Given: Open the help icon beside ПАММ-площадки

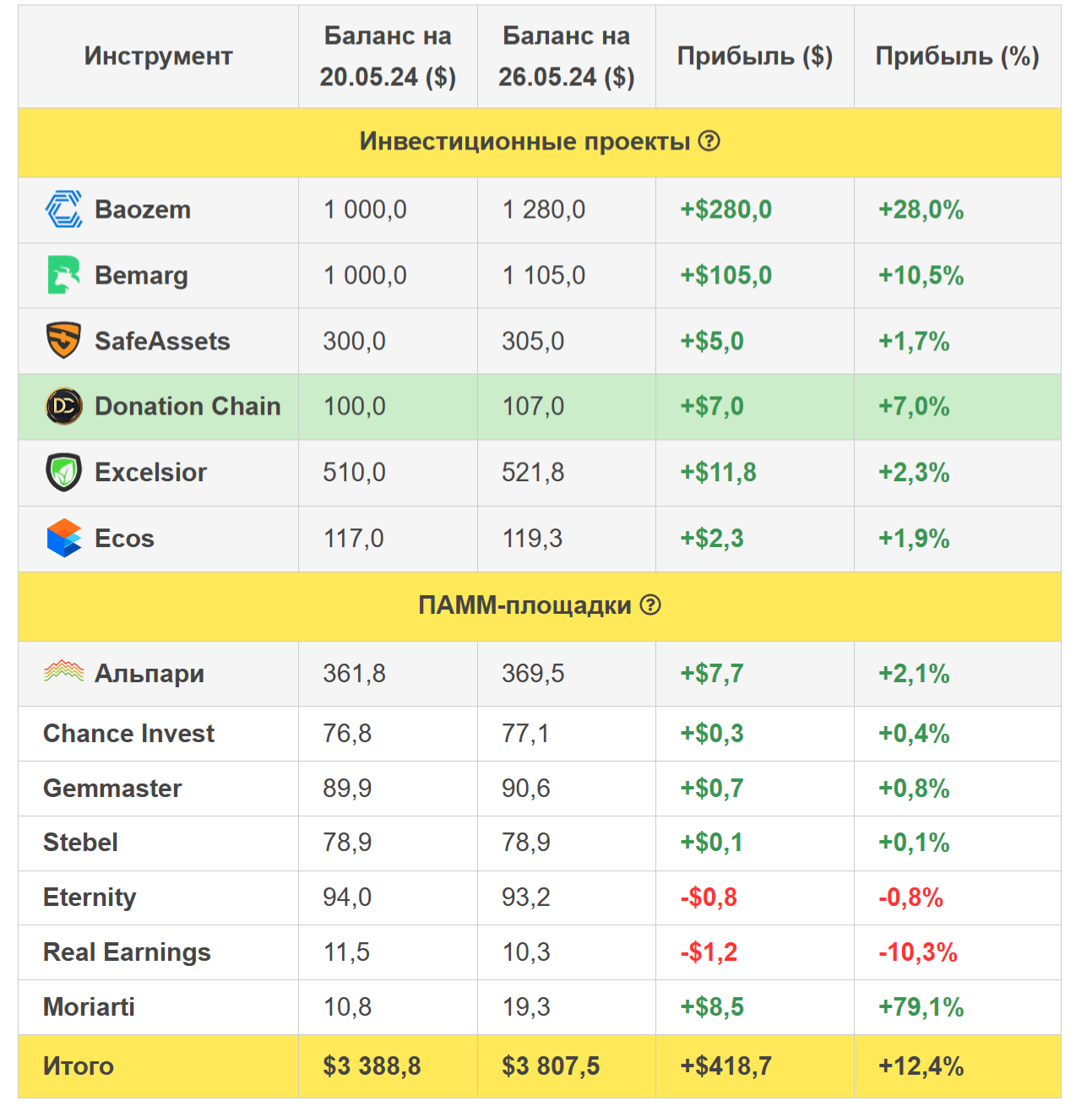Looking at the screenshot, I should coord(650,605).
